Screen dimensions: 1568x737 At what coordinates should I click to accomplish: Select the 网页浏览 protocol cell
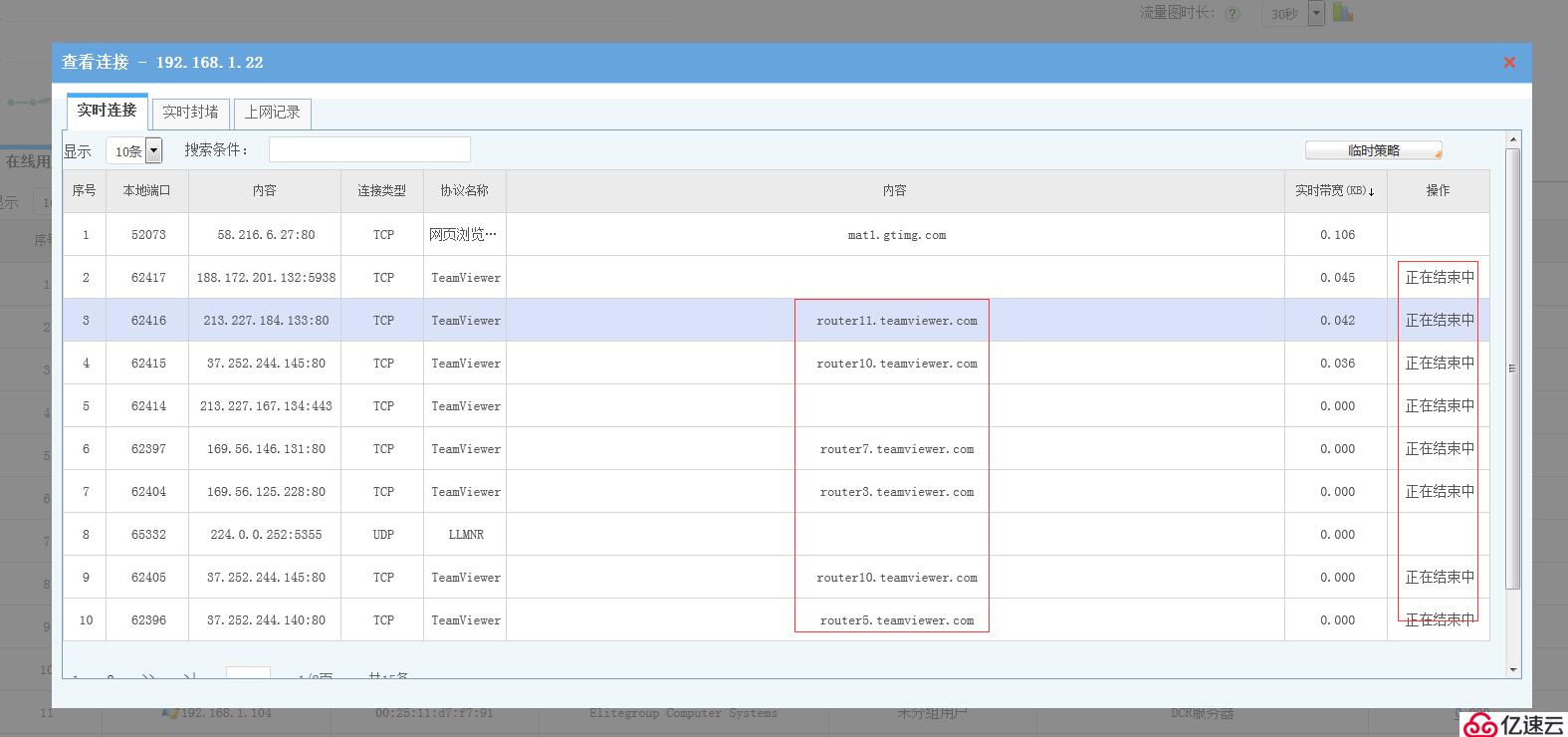463,235
